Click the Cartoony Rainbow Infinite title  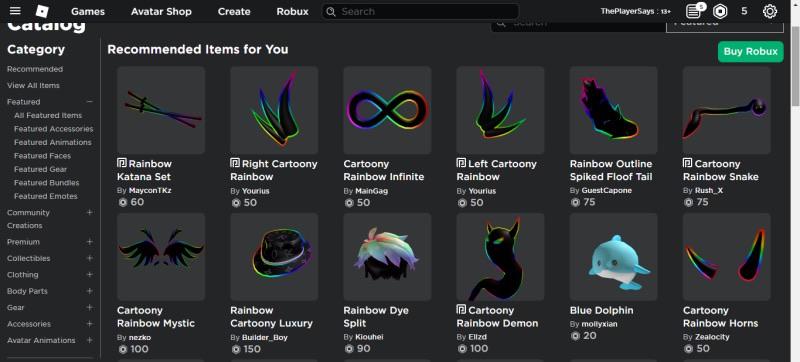(384, 170)
